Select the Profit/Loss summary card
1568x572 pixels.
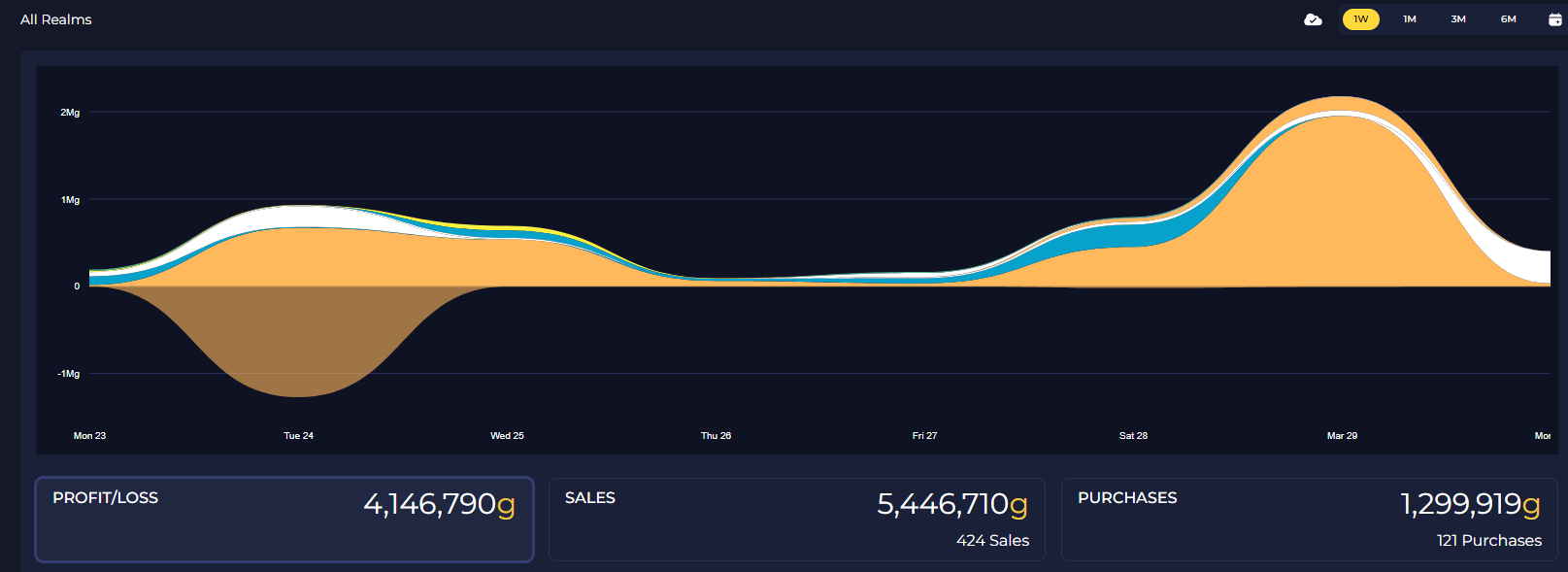(x=284, y=520)
